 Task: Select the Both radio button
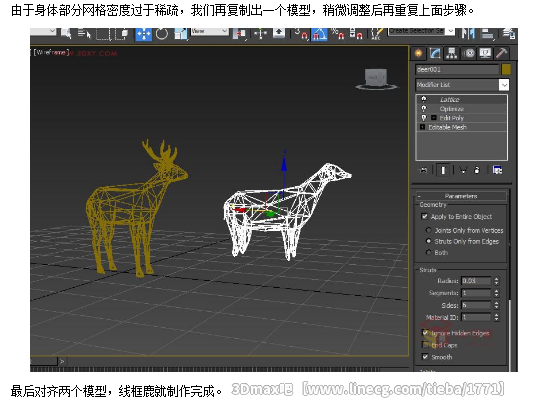tap(428, 253)
